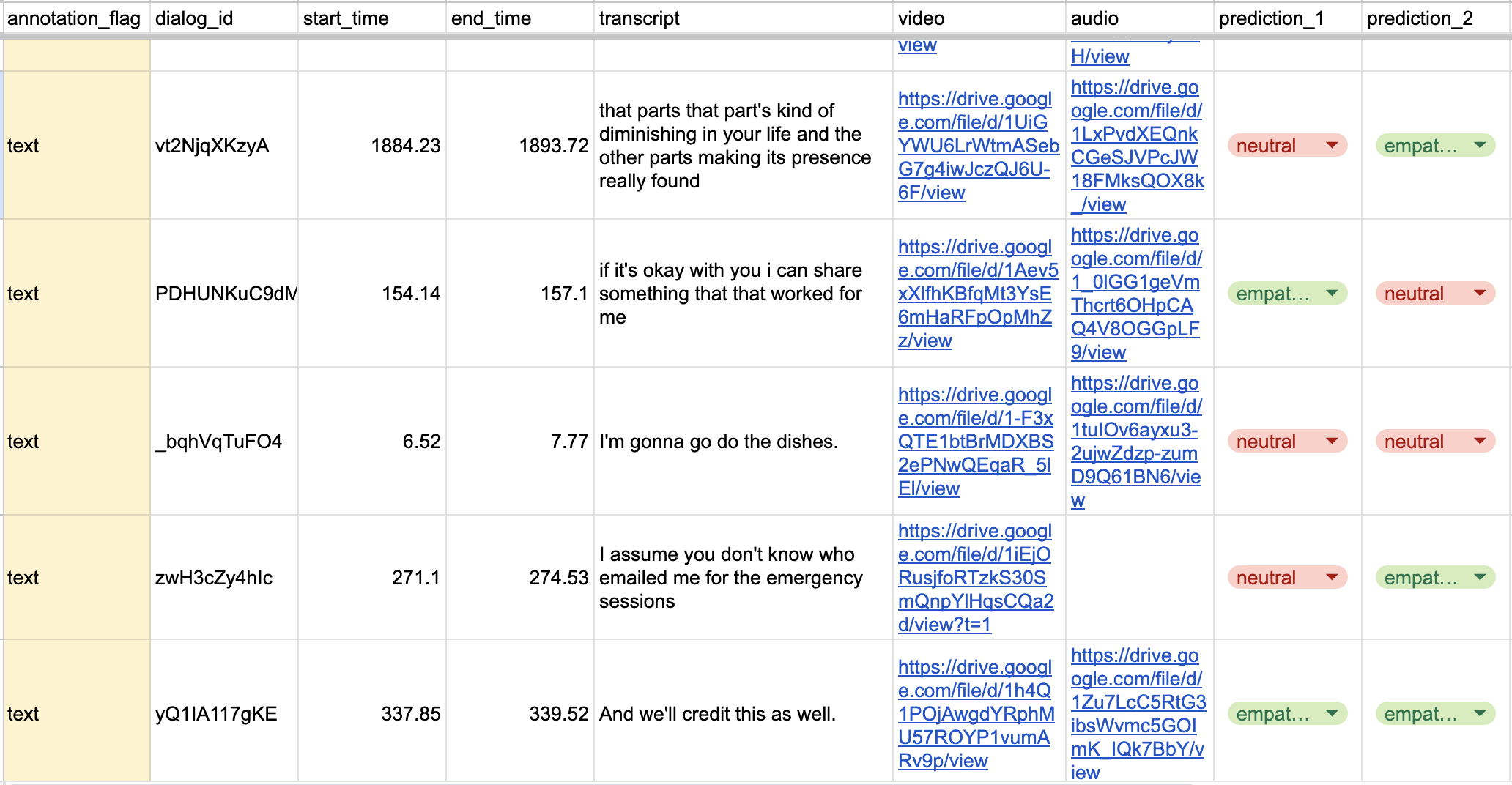Click start time cell 154.14

coord(372,294)
